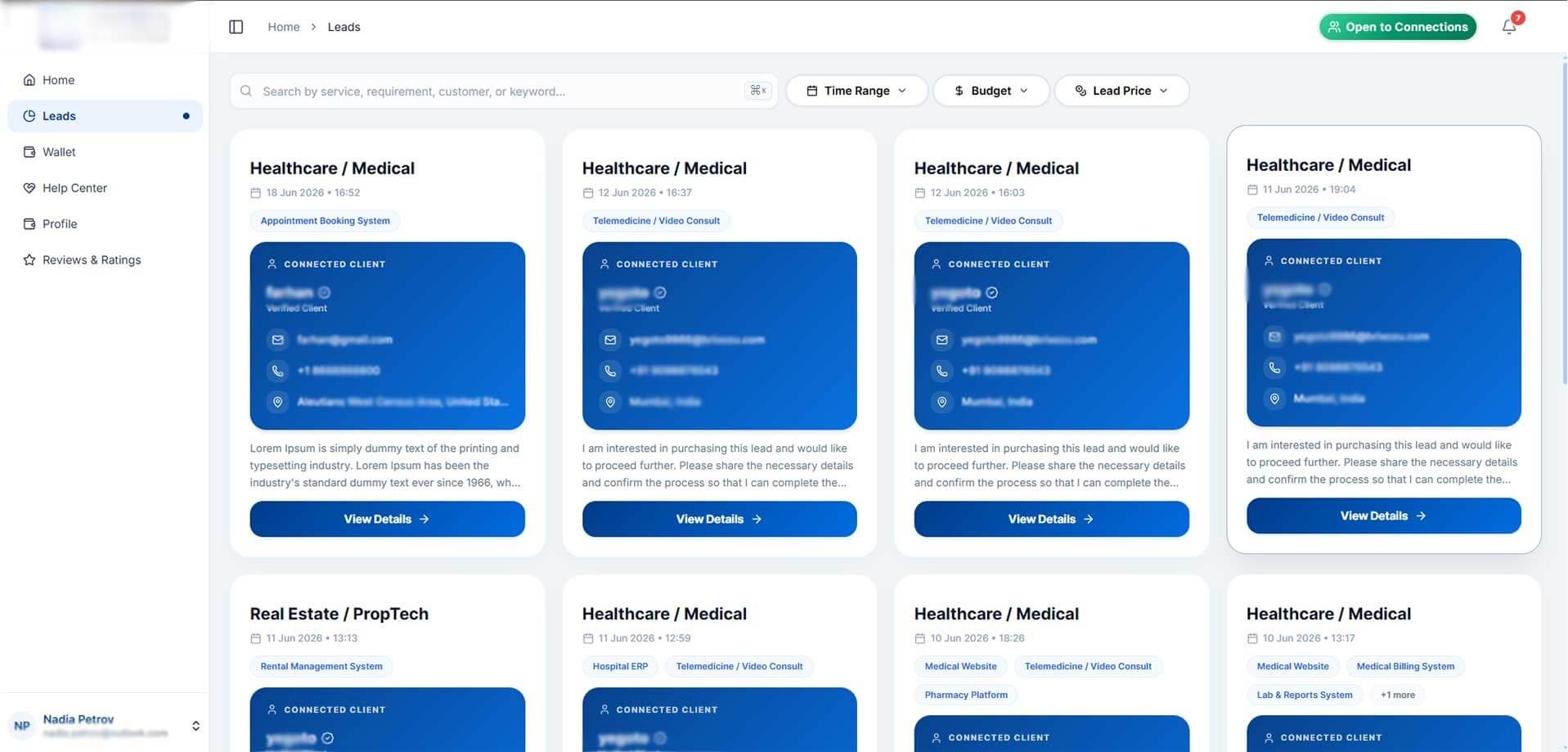This screenshot has height=752, width=1568.
Task: Toggle the sidebar panel icon
Action: click(236, 27)
